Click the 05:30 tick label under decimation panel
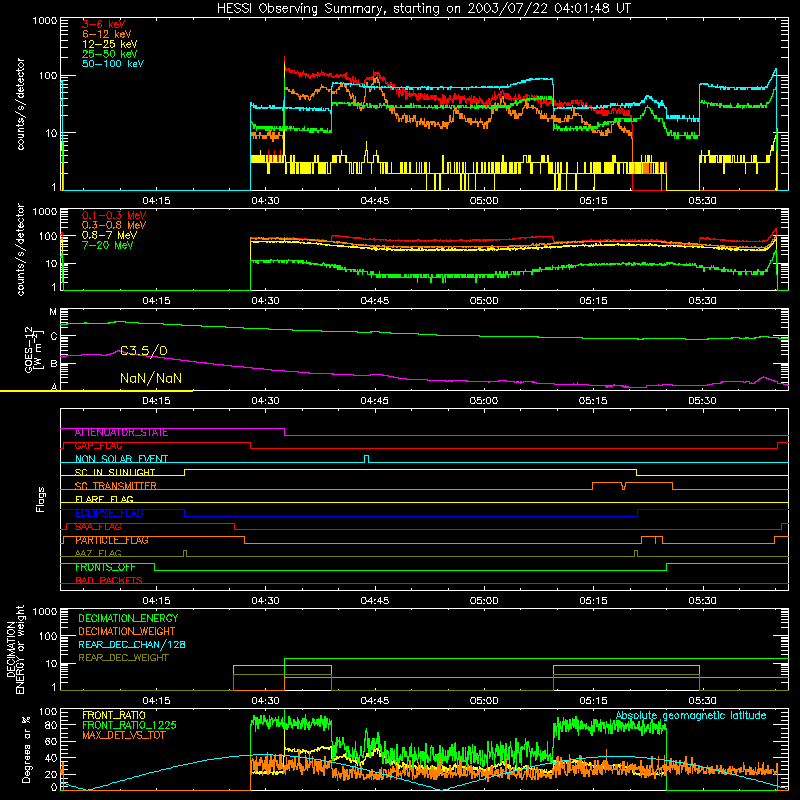This screenshot has height=800, width=800. [702, 701]
